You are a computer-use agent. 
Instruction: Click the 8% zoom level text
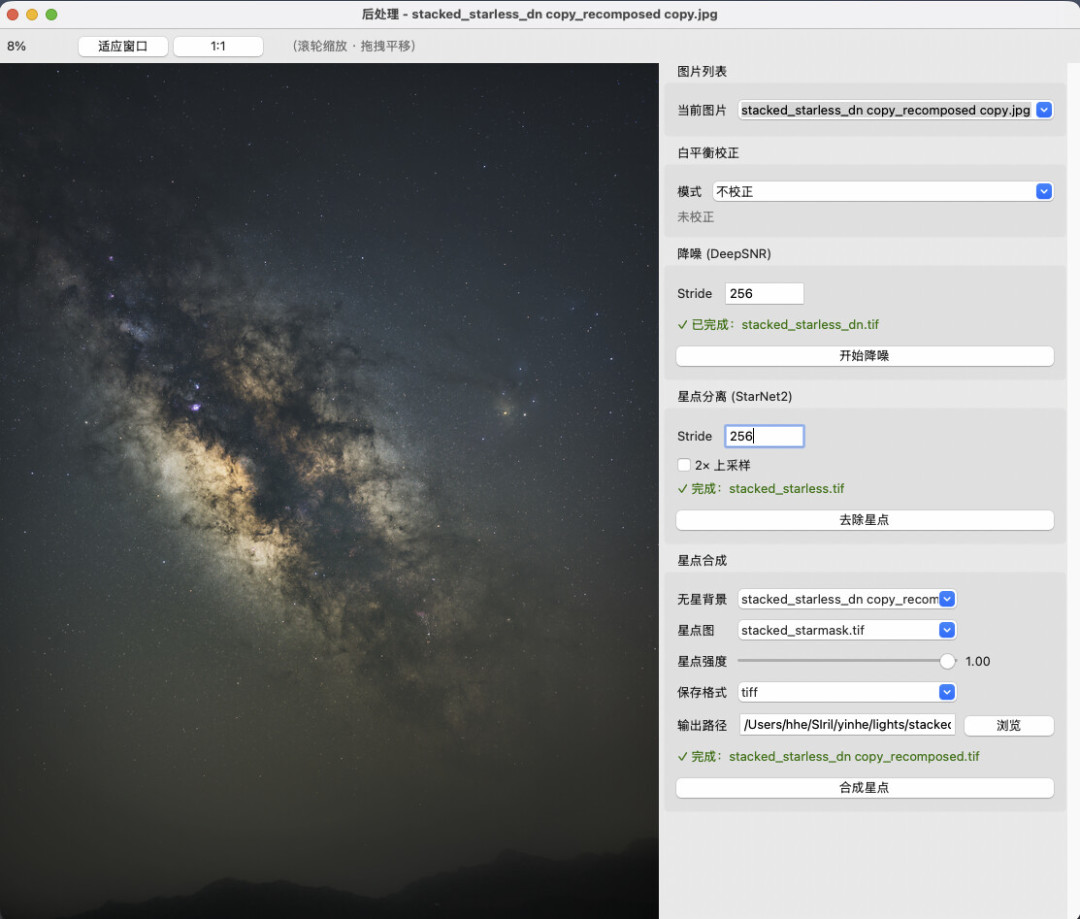[x=17, y=46]
